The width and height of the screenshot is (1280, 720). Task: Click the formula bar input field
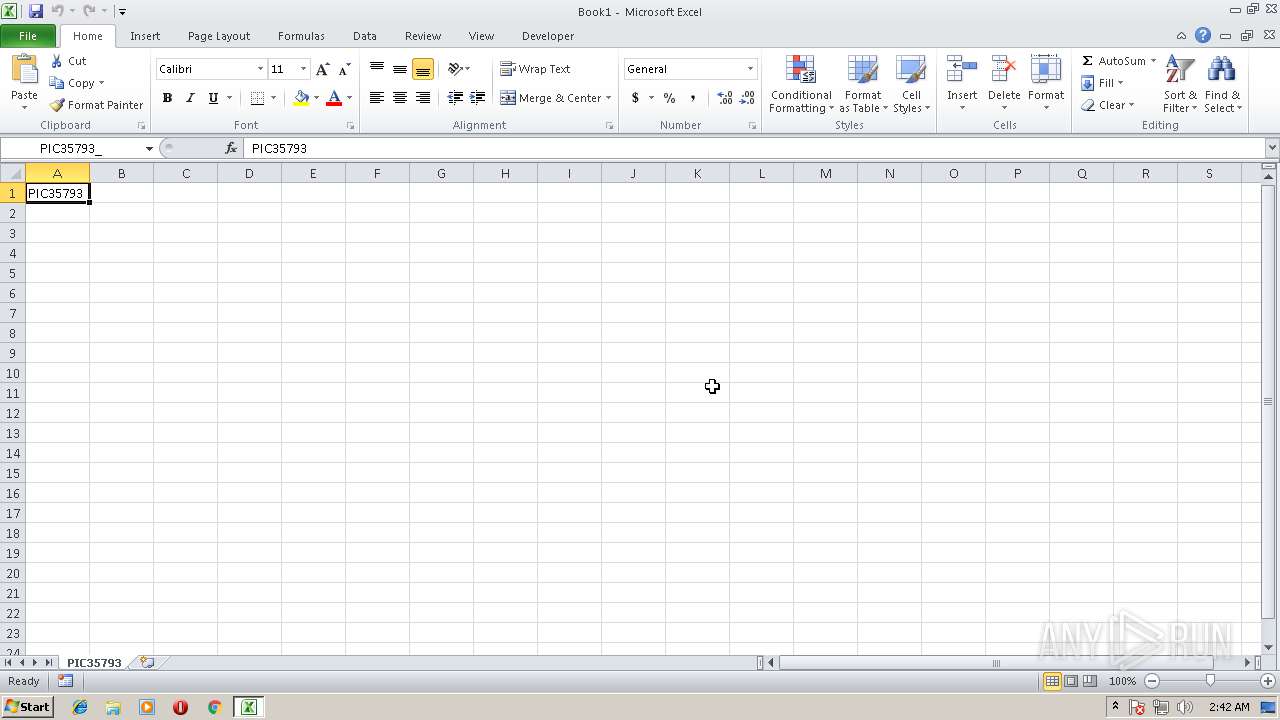click(754, 148)
